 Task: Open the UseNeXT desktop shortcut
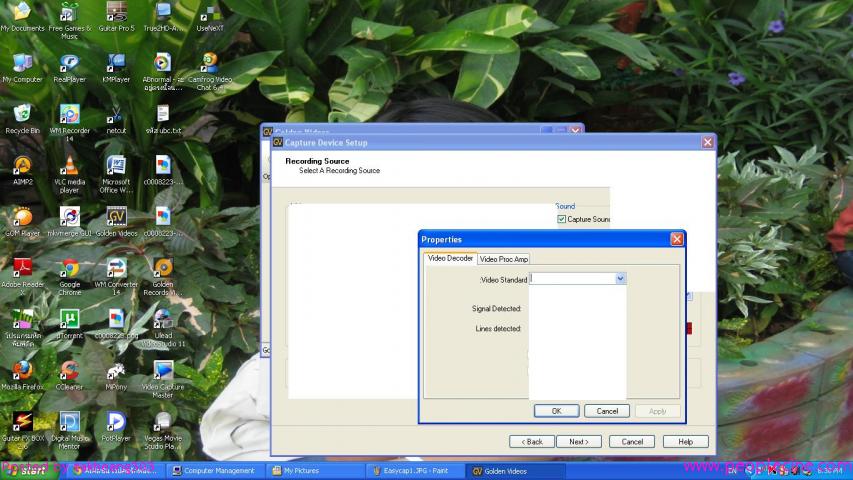pyautogui.click(x=209, y=16)
